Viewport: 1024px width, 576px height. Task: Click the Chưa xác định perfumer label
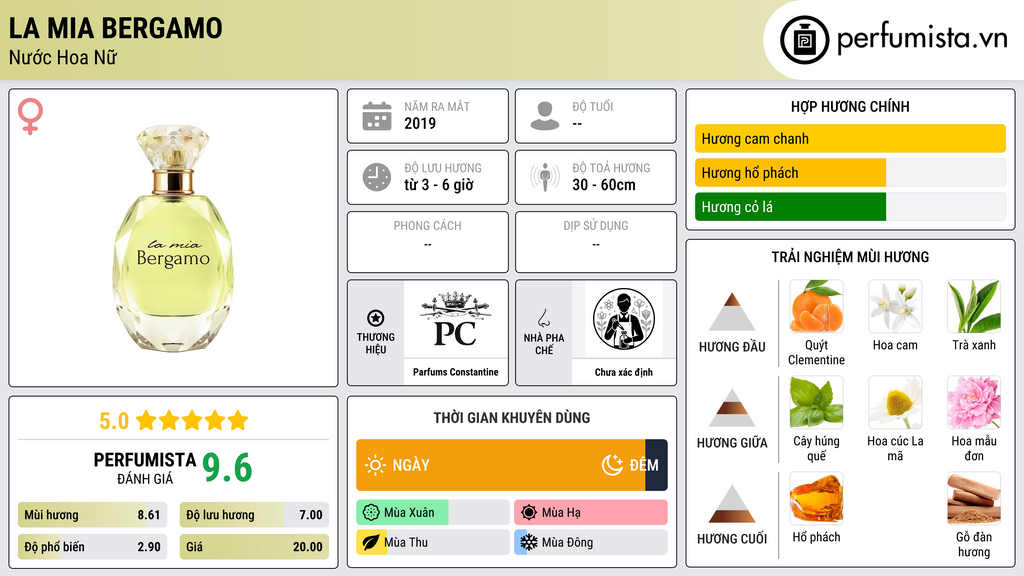coord(624,372)
